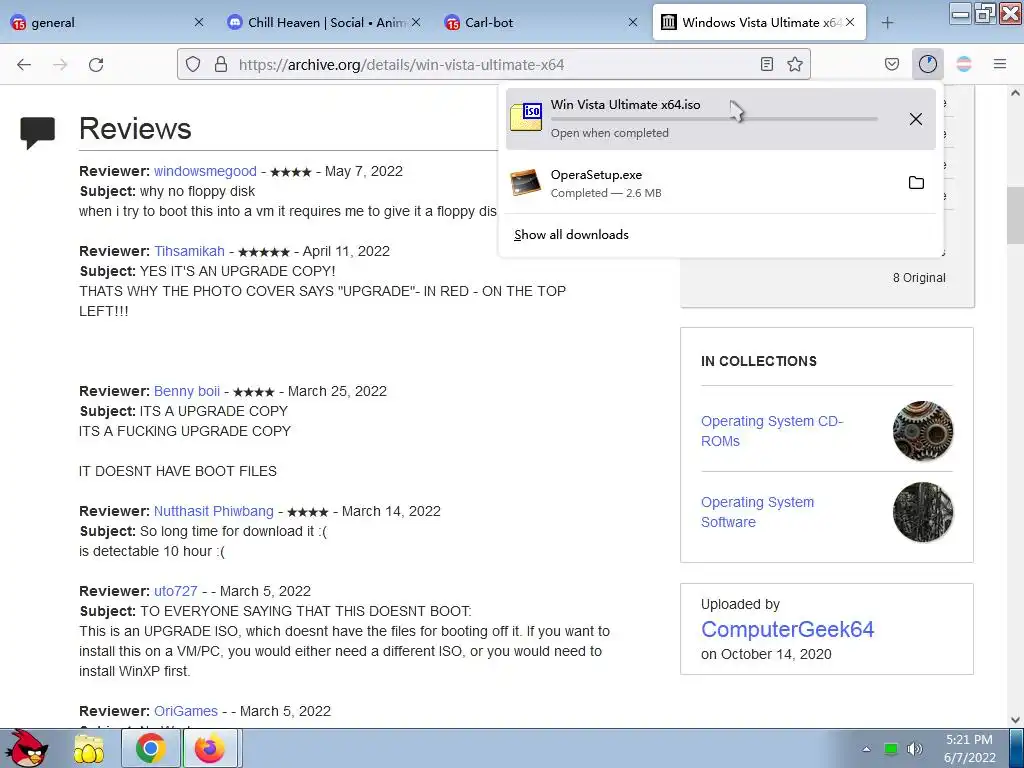The height and width of the screenshot is (768, 1024).
Task: Switch to the Chill Heaven tab
Action: pyautogui.click(x=325, y=22)
